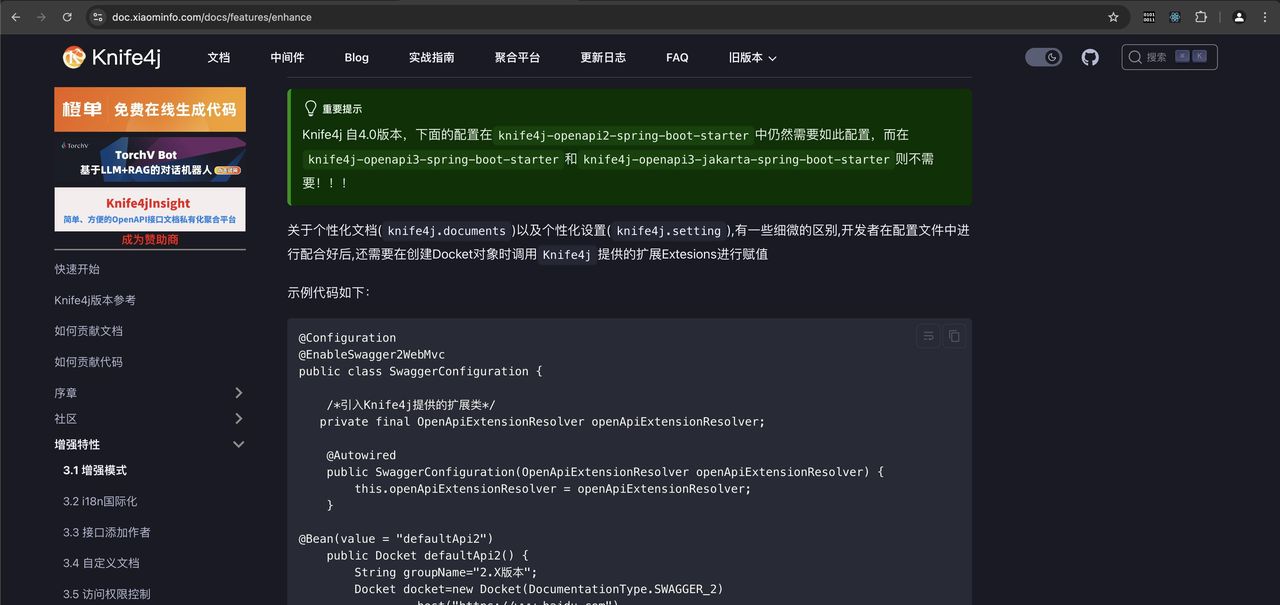Open the FAQ navigation item
Image resolution: width=1280 pixels, height=605 pixels.
click(677, 57)
